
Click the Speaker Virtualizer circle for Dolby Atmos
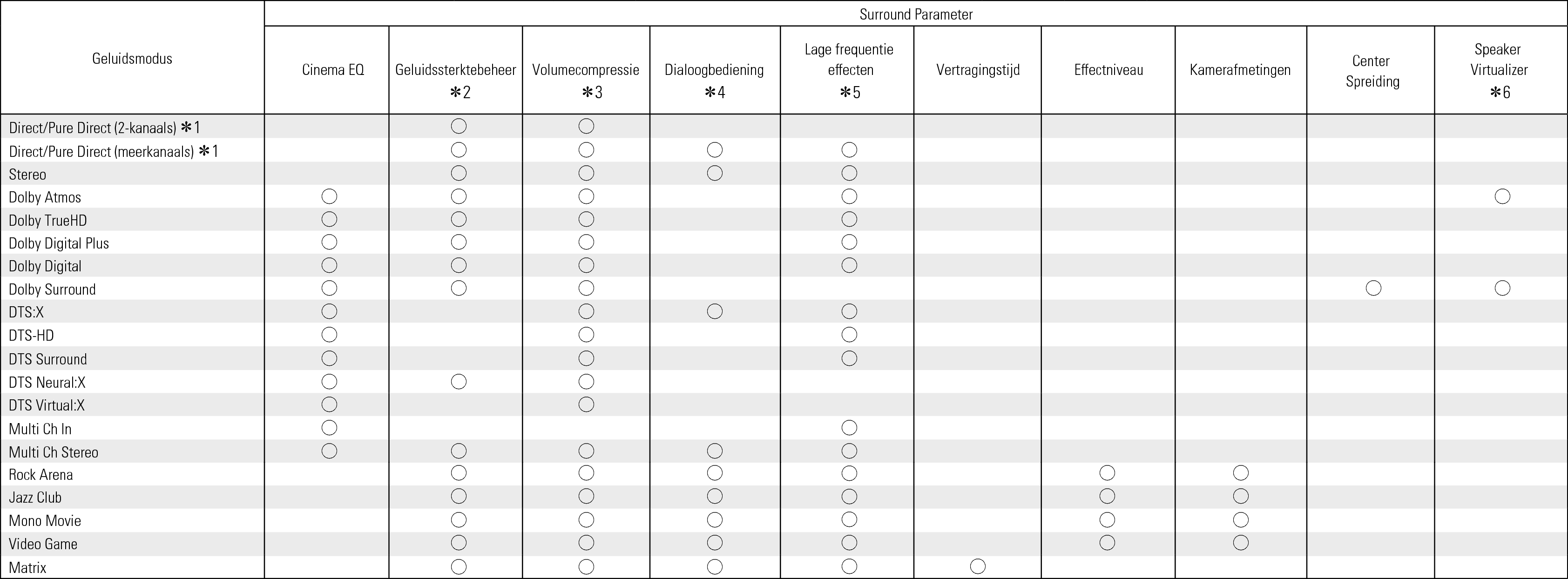tap(1502, 196)
